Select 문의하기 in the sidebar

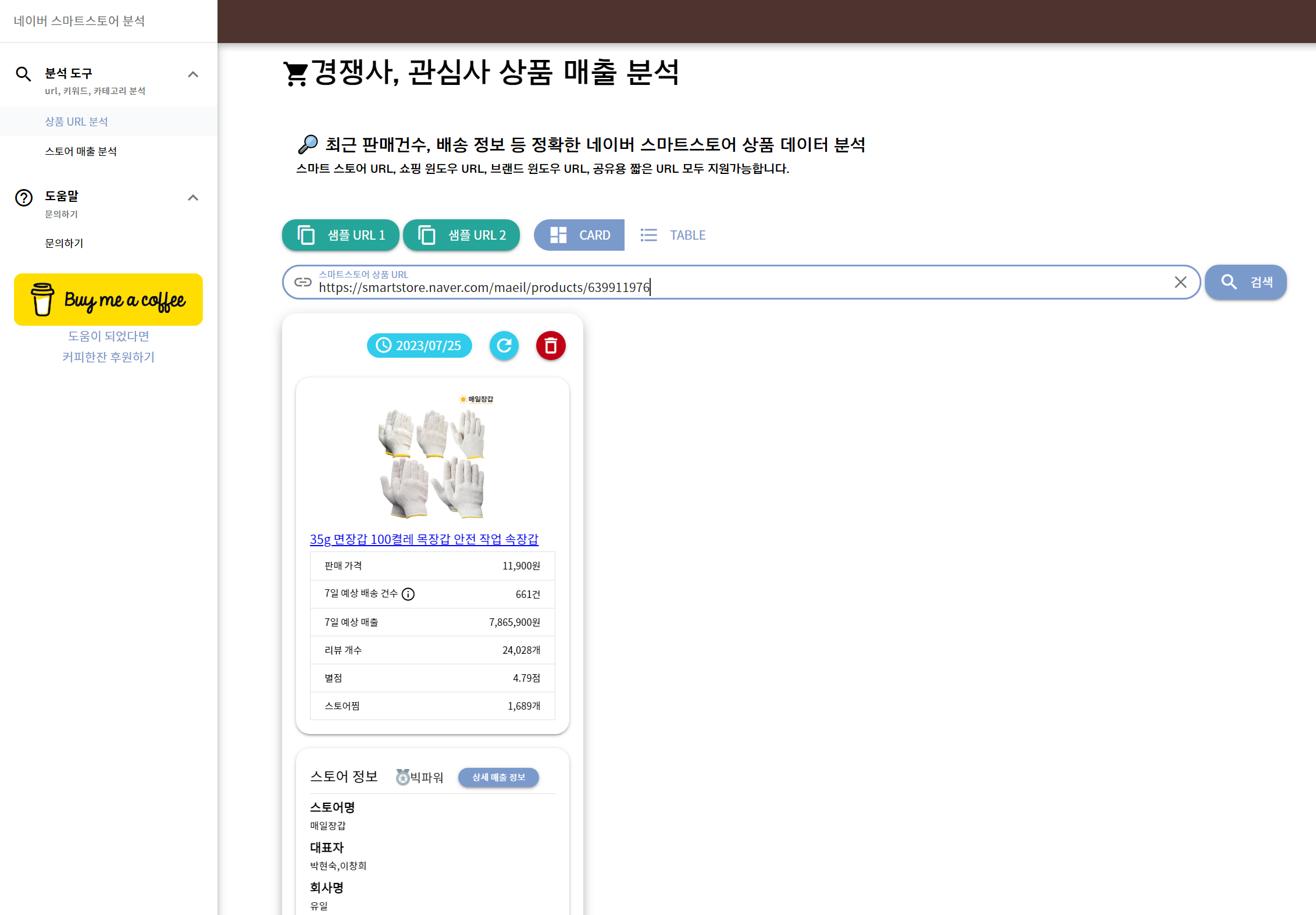tap(64, 243)
